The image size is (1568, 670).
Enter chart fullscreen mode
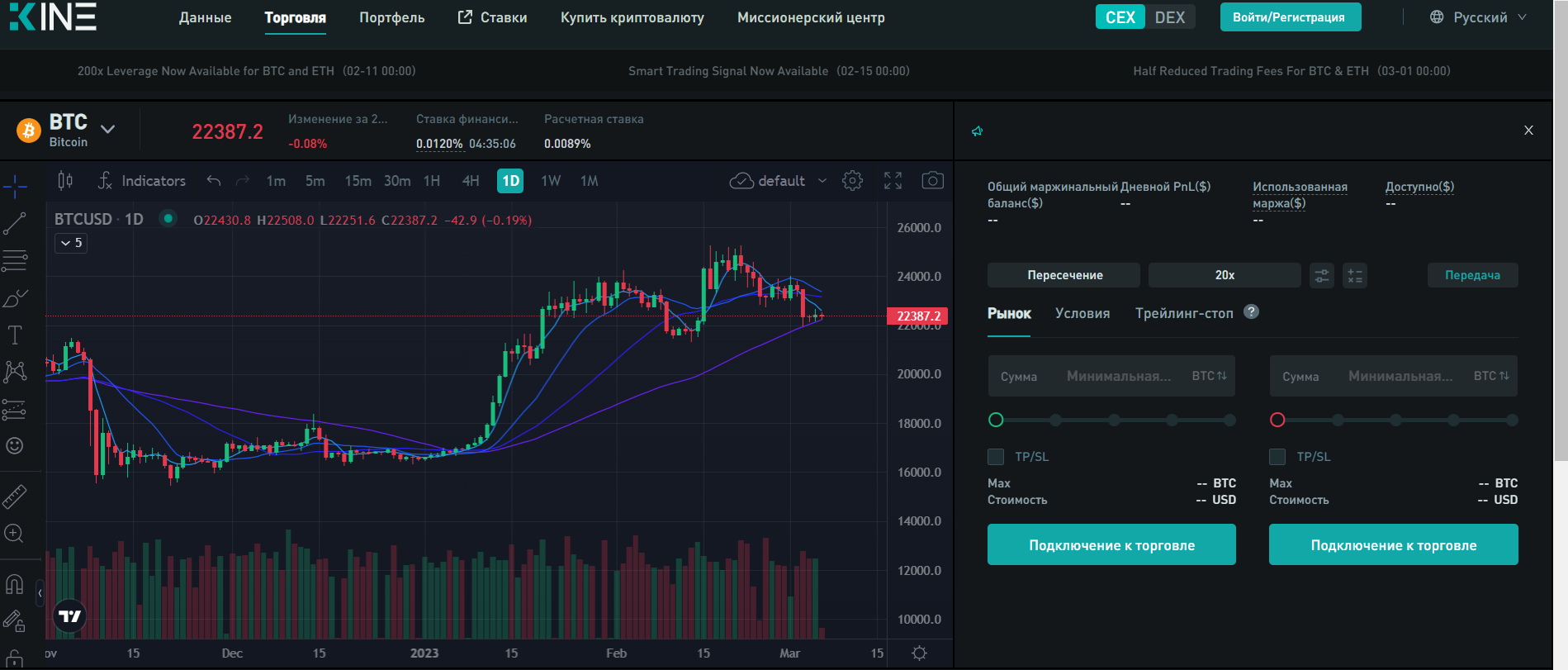pos(893,181)
